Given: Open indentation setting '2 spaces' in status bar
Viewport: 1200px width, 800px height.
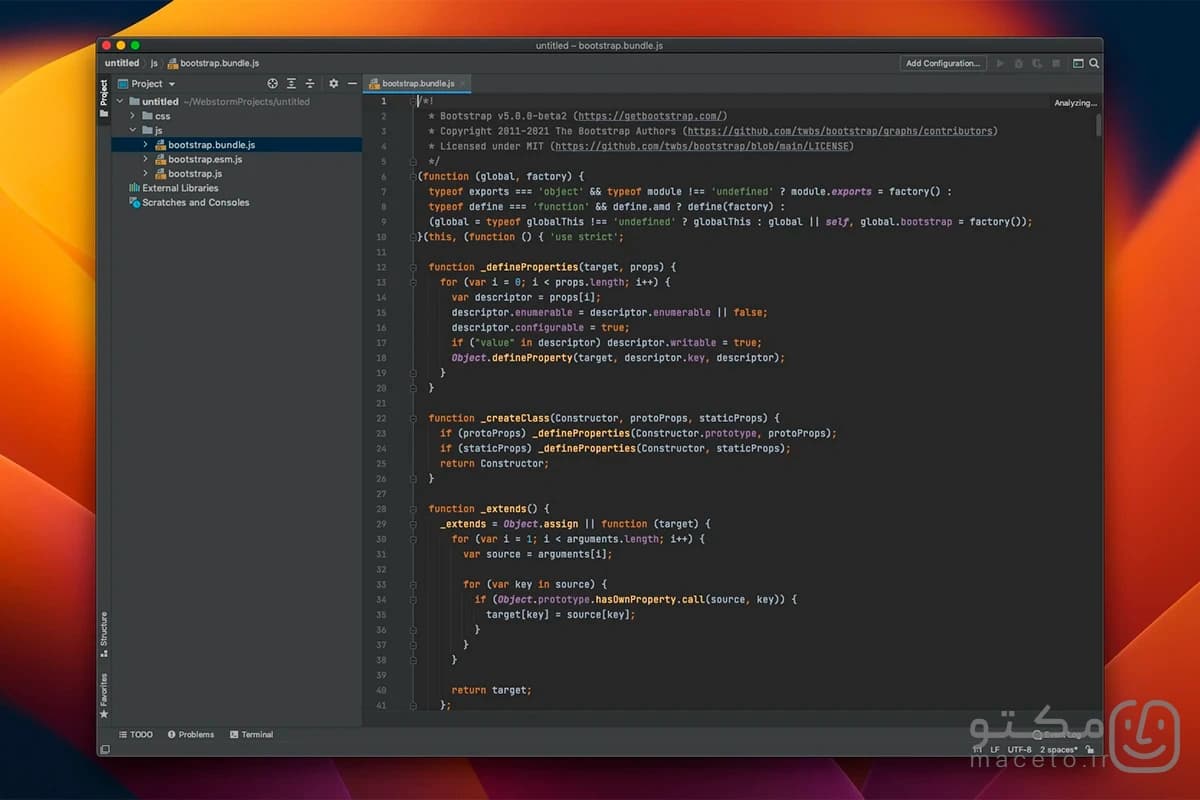Looking at the screenshot, I should [1059, 749].
